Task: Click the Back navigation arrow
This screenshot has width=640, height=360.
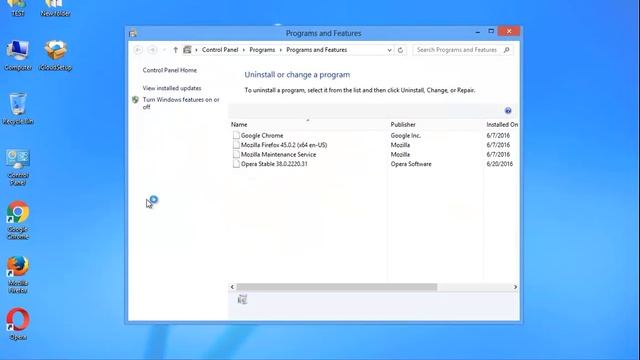Action: [138, 50]
